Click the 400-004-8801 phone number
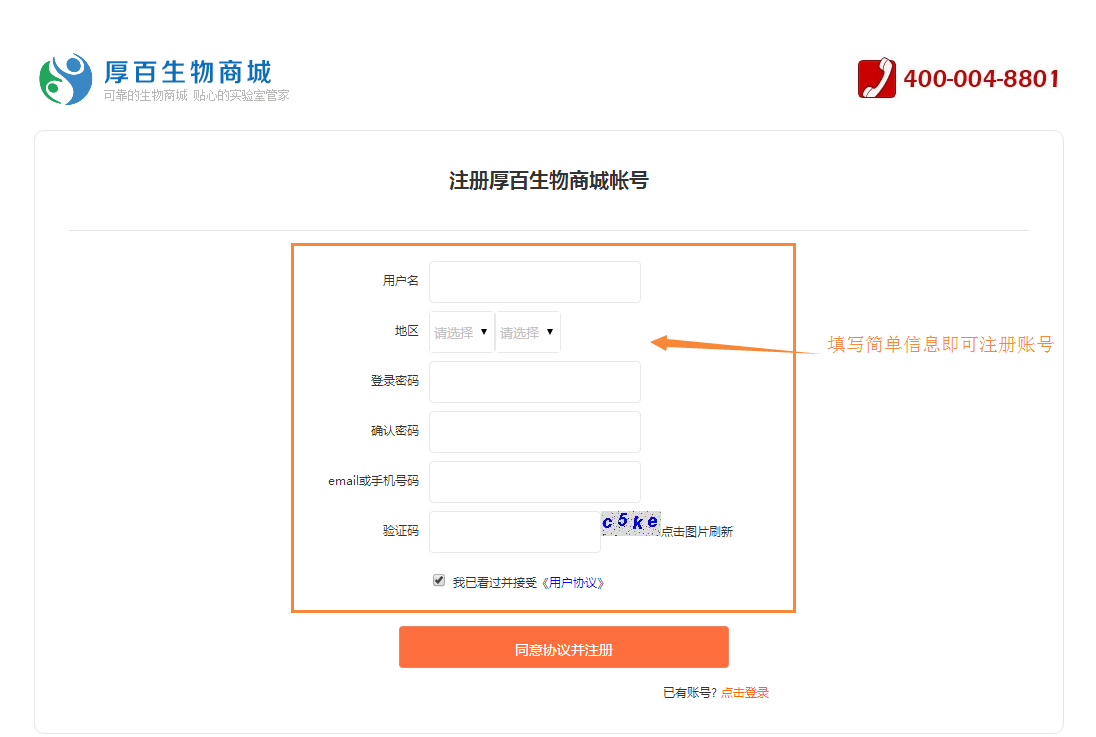This screenshot has width=1096, height=737. coord(981,79)
